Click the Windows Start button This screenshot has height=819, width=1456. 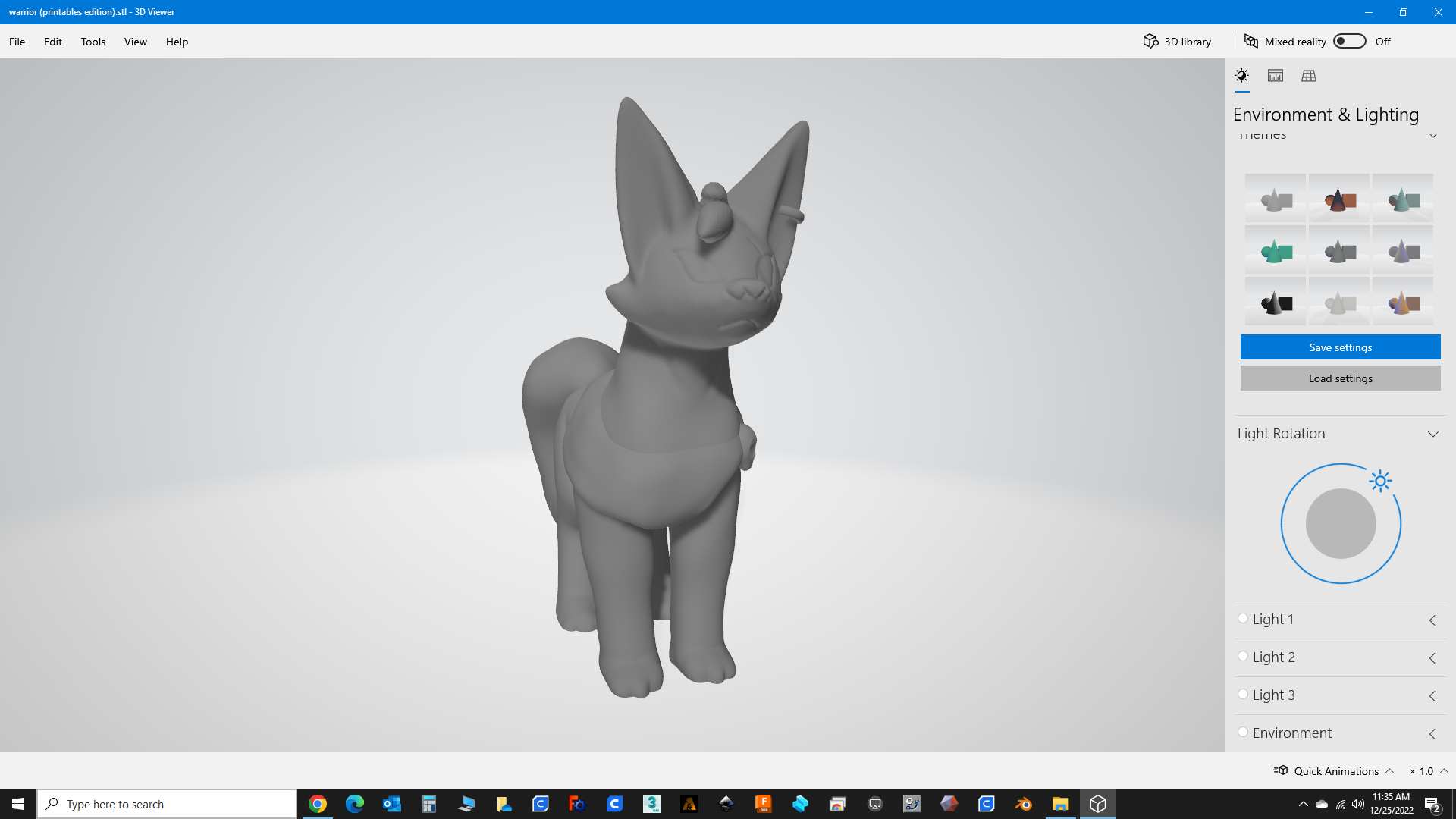click(x=18, y=804)
